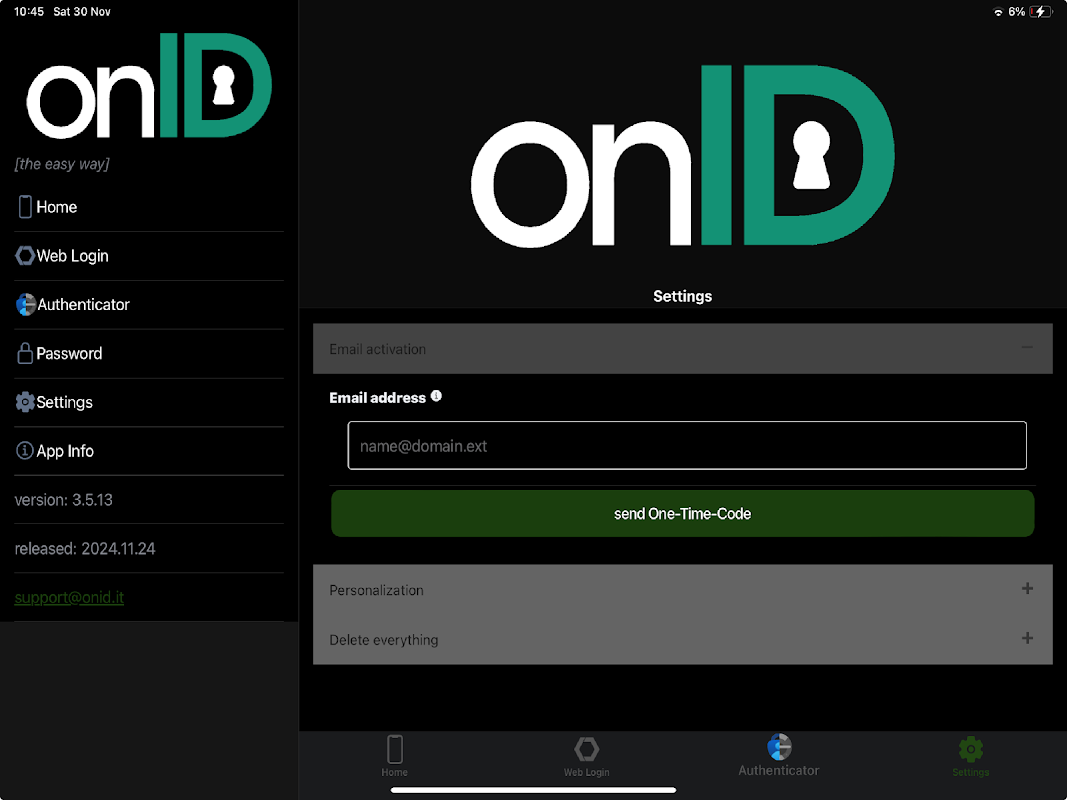
Task: Tap the 6% battery percentage
Action: [1017, 12]
